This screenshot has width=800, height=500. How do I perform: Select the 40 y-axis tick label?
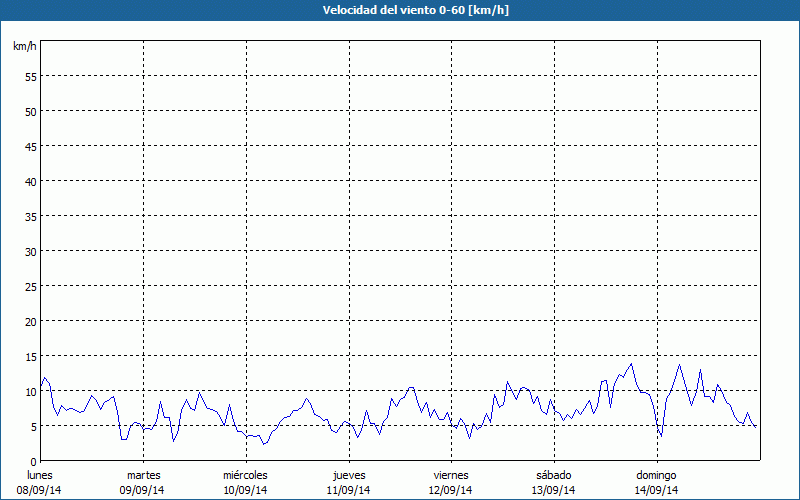tap(30, 182)
